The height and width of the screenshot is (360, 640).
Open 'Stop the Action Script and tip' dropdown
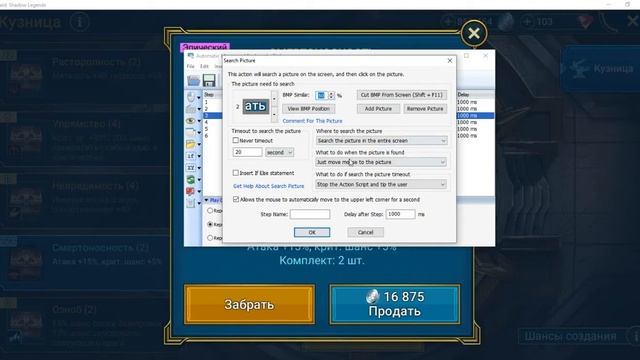[381, 184]
